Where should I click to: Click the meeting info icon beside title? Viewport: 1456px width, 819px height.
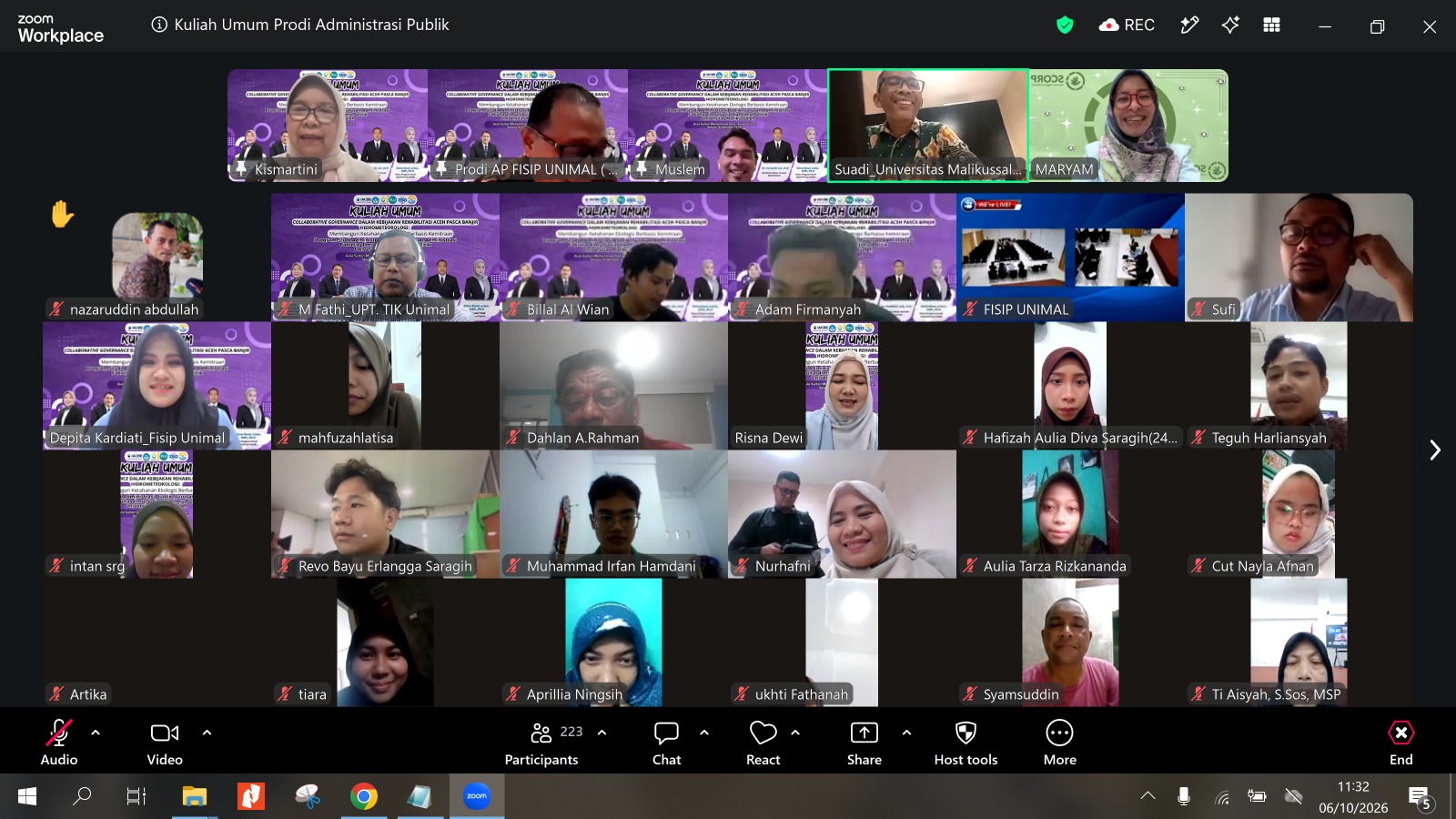coord(159,25)
